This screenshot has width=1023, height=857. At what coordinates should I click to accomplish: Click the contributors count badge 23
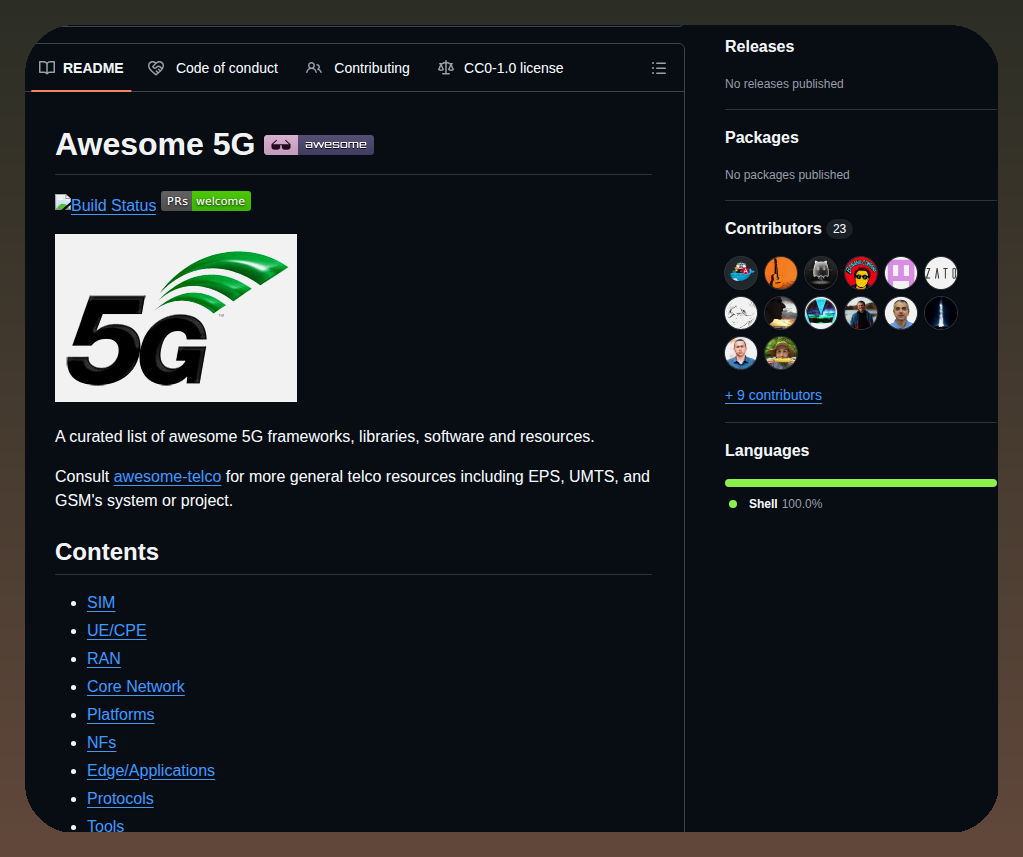pos(839,229)
